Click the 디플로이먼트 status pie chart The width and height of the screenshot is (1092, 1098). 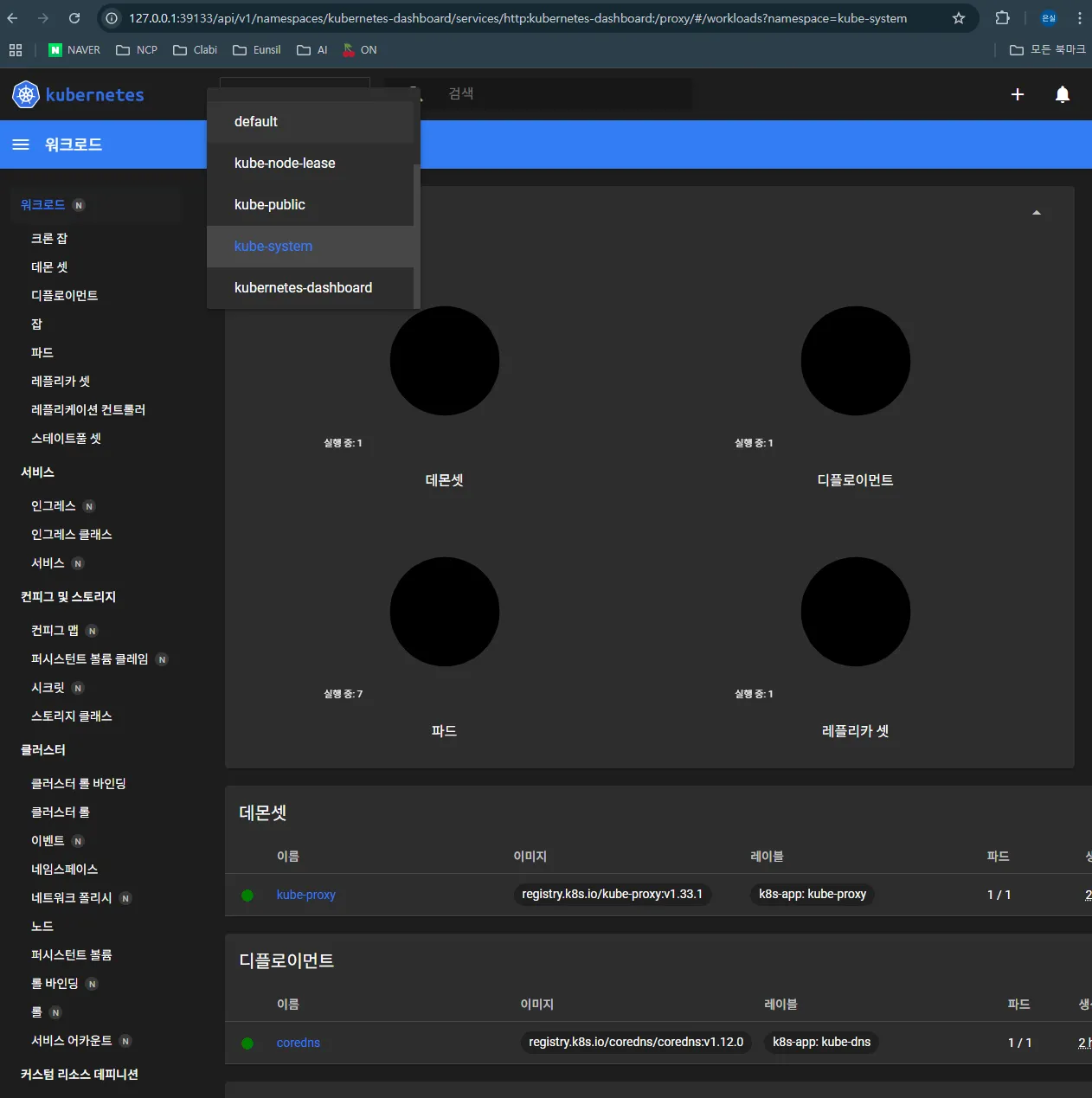856,361
